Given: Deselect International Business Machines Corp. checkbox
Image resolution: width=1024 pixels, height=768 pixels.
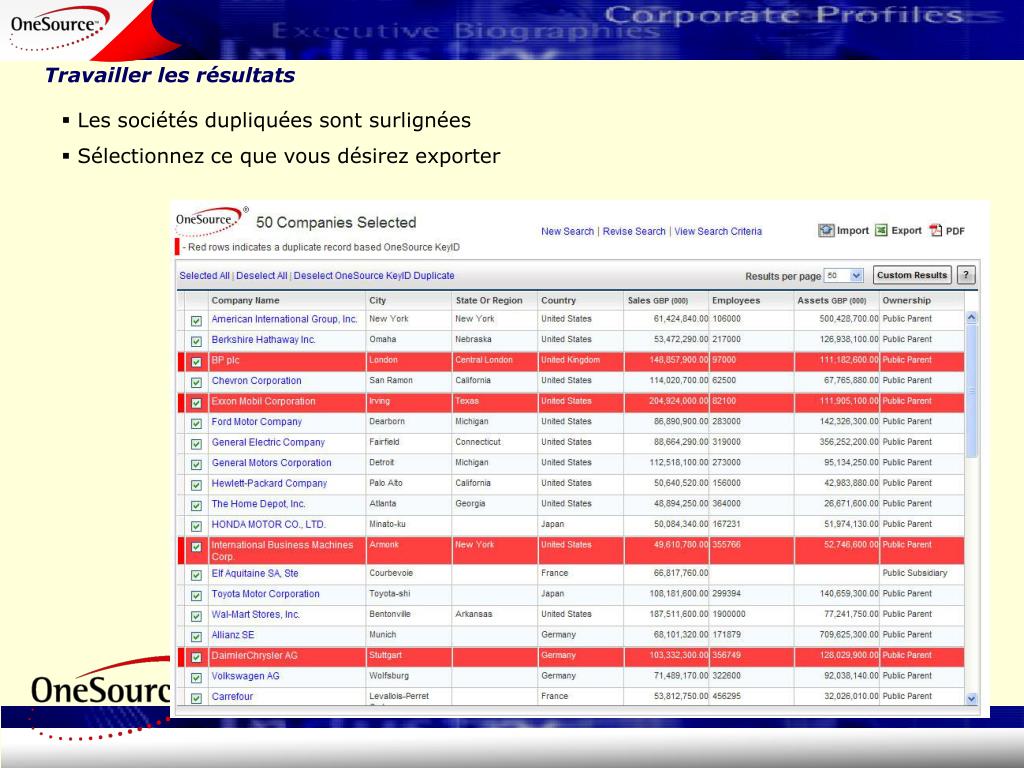Looking at the screenshot, I should 196,547.
